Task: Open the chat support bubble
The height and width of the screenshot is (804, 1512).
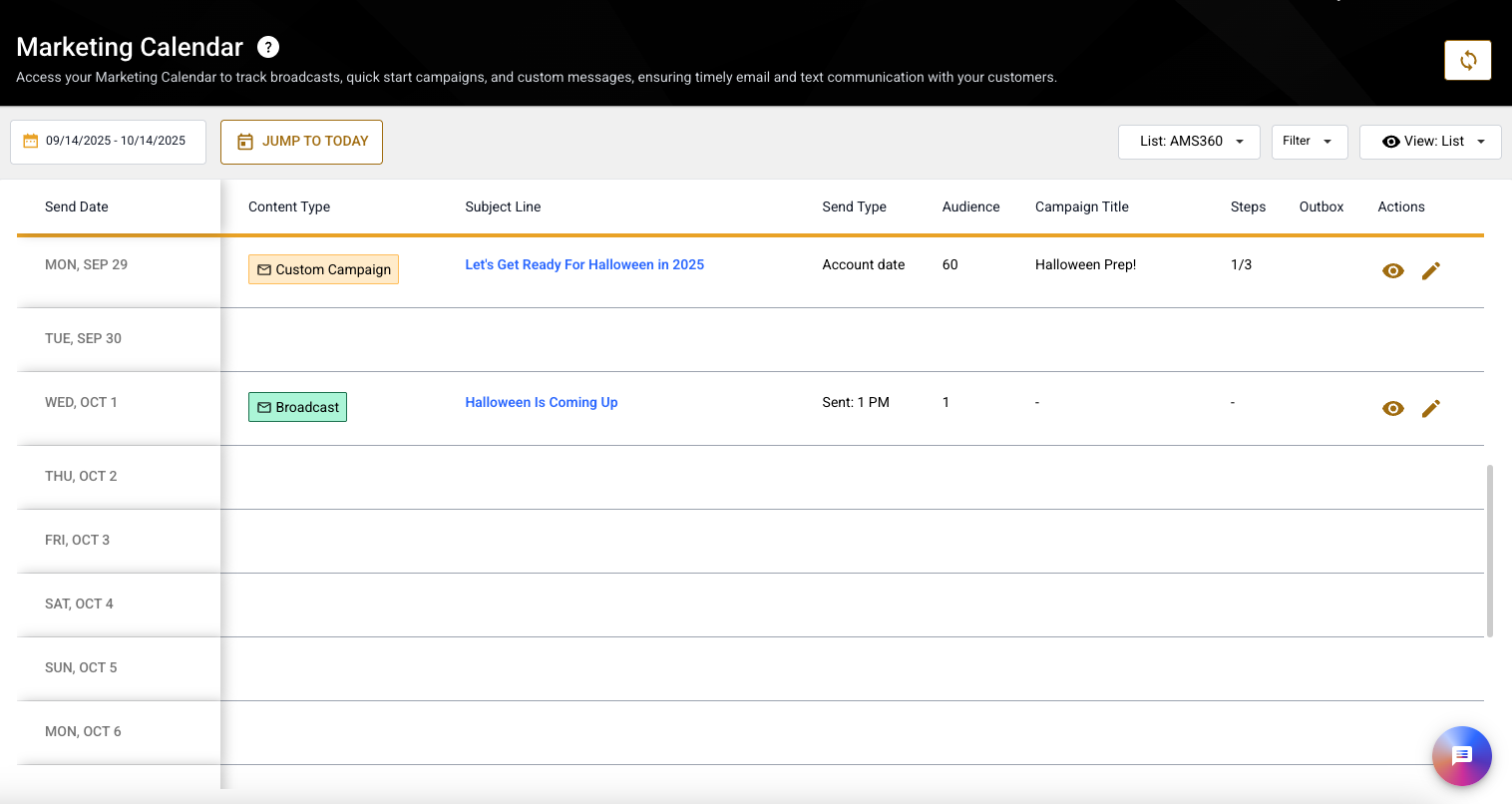Action: click(x=1461, y=756)
